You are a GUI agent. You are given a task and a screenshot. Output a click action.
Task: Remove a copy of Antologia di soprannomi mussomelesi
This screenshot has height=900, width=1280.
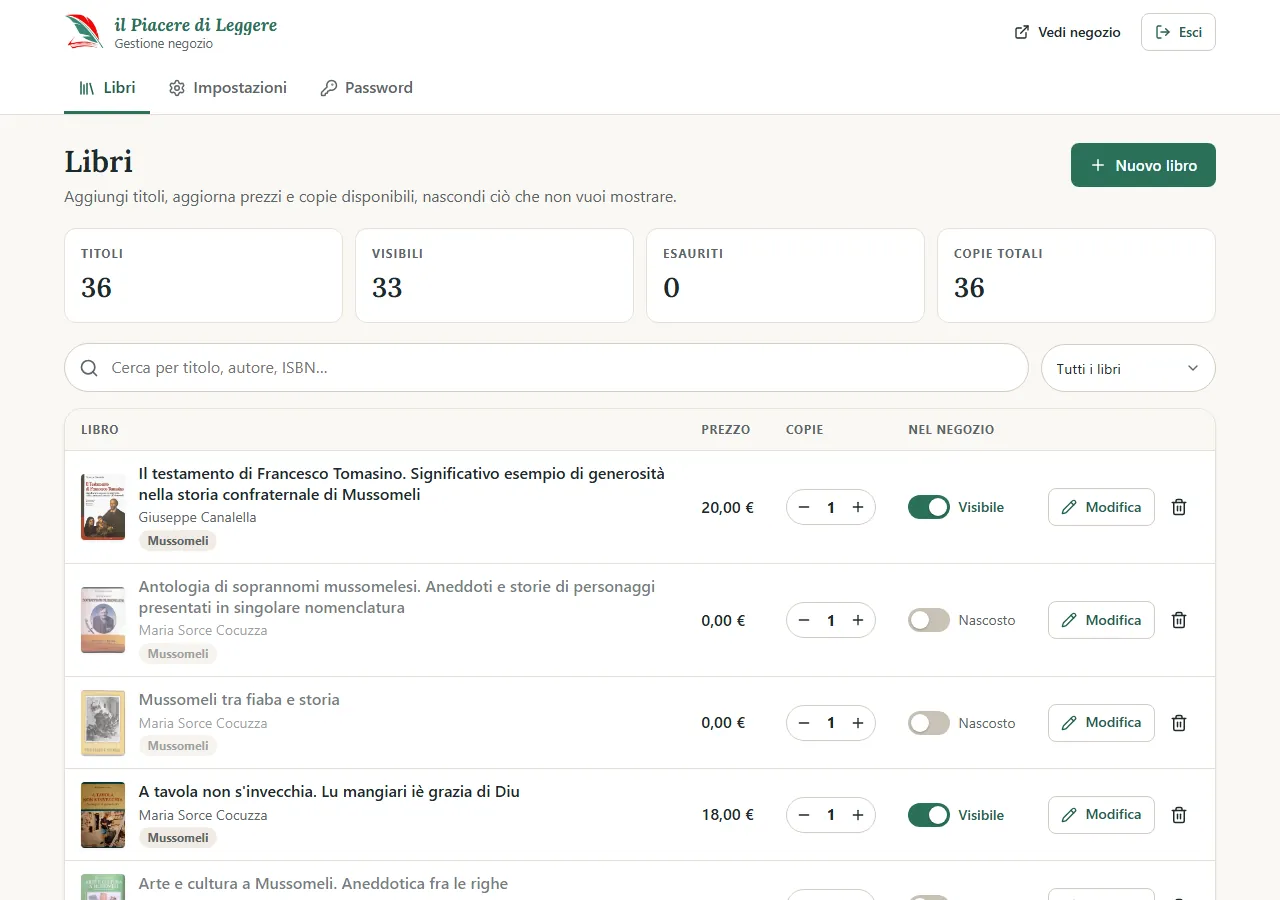tap(804, 620)
